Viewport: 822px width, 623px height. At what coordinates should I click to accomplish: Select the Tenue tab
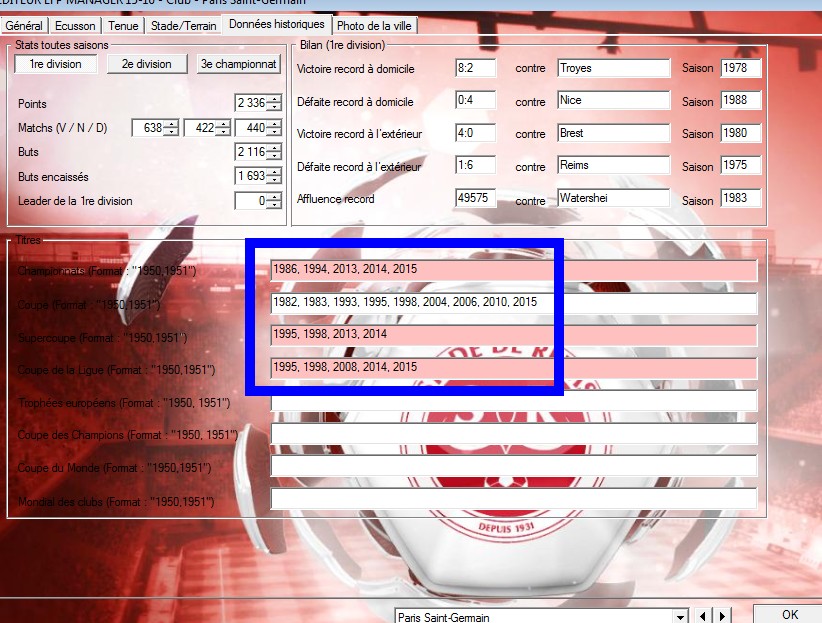point(123,26)
